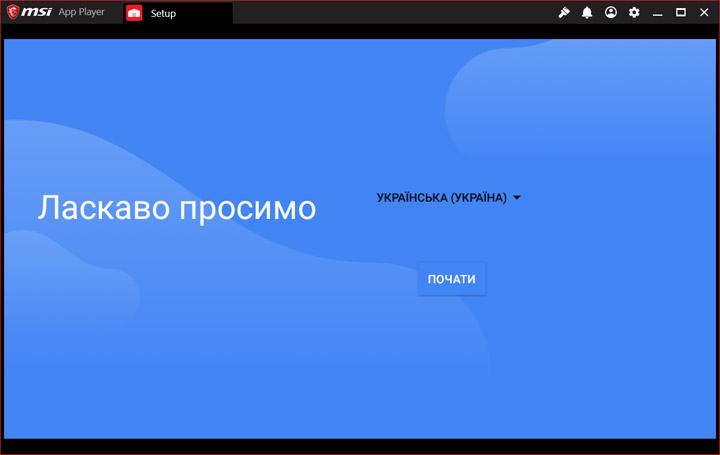
Task: Close the App Player window
Action: (x=704, y=12)
